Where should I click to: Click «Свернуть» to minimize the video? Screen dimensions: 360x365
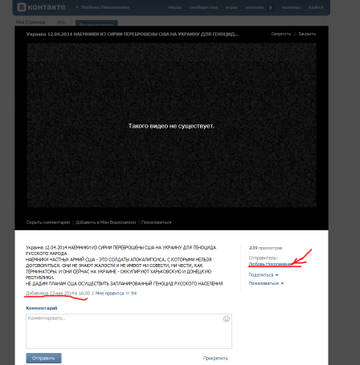tap(281, 34)
